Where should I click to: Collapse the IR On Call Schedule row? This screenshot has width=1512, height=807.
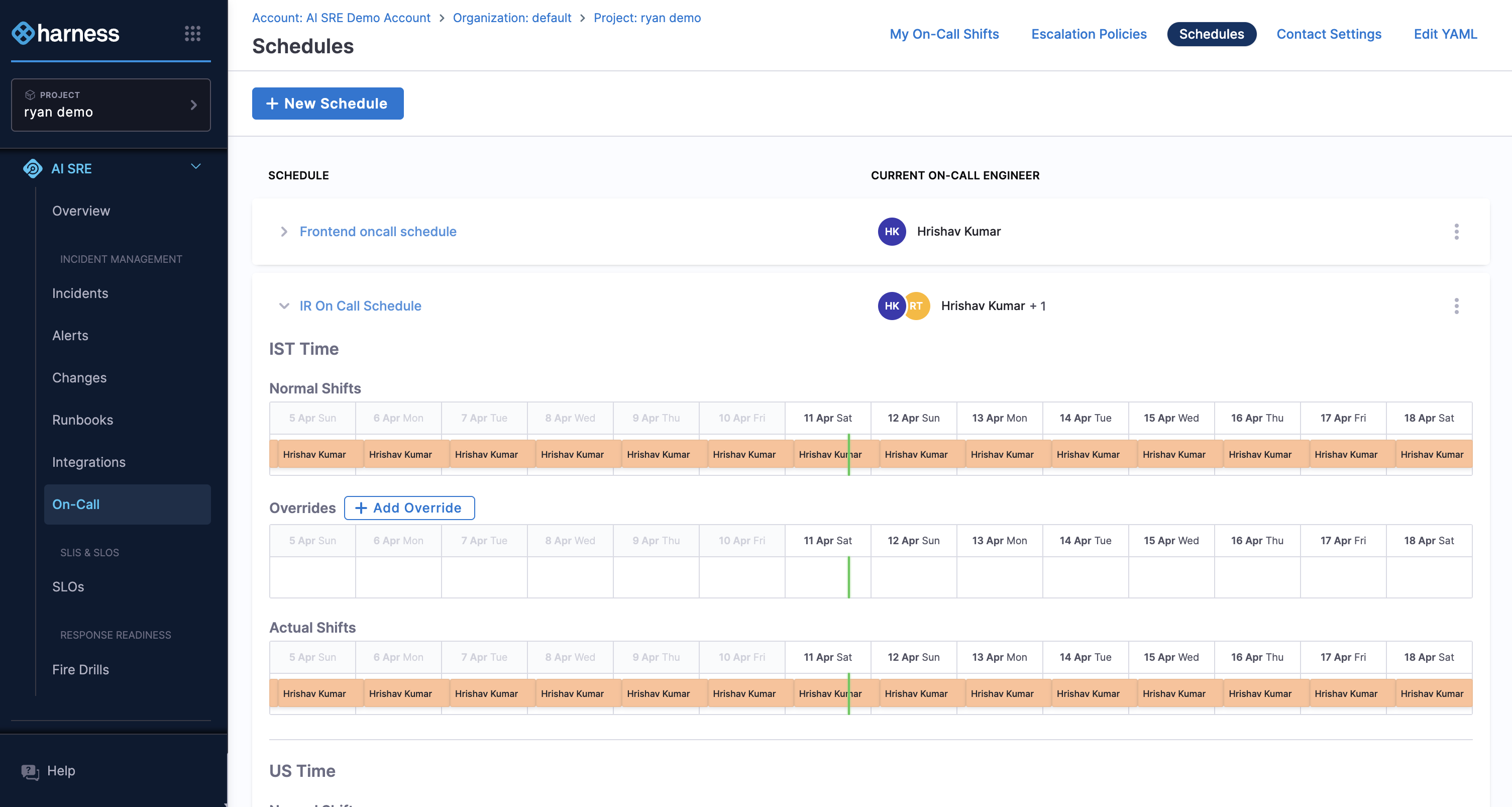(284, 306)
